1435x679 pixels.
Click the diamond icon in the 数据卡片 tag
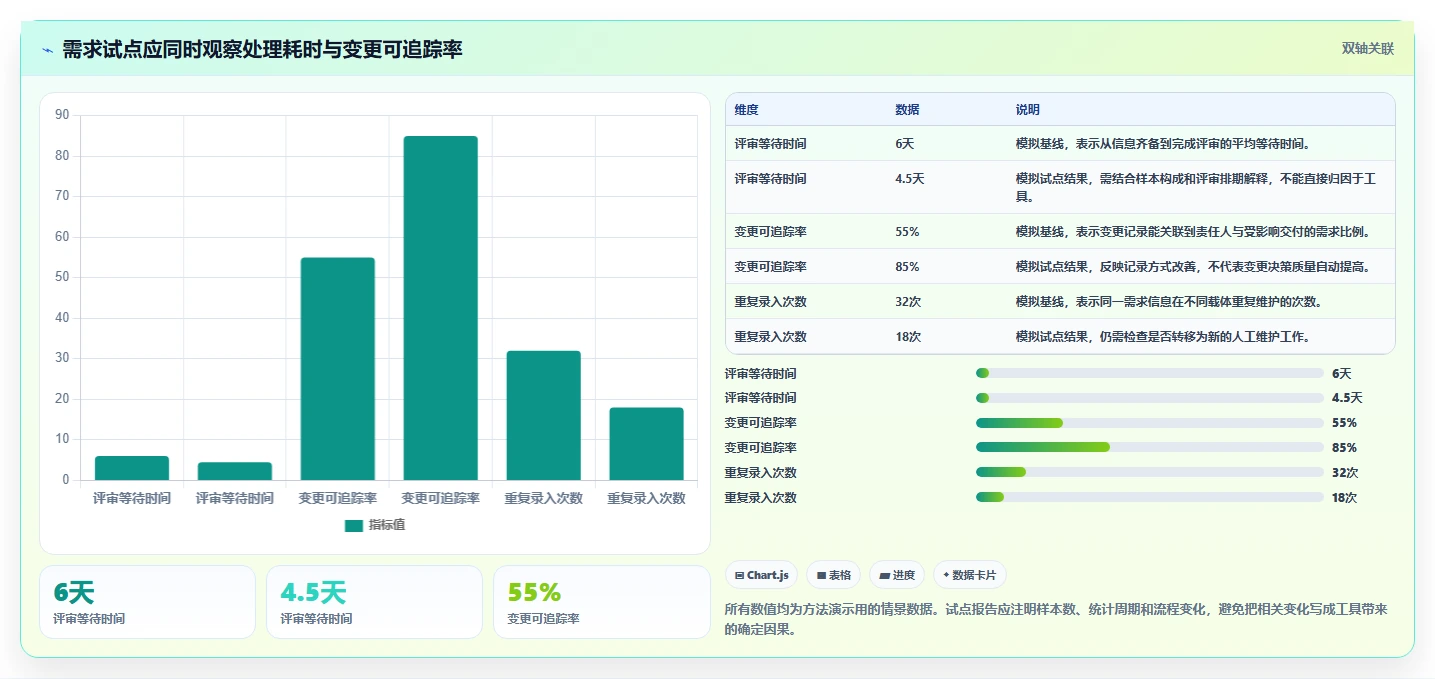[x=946, y=575]
